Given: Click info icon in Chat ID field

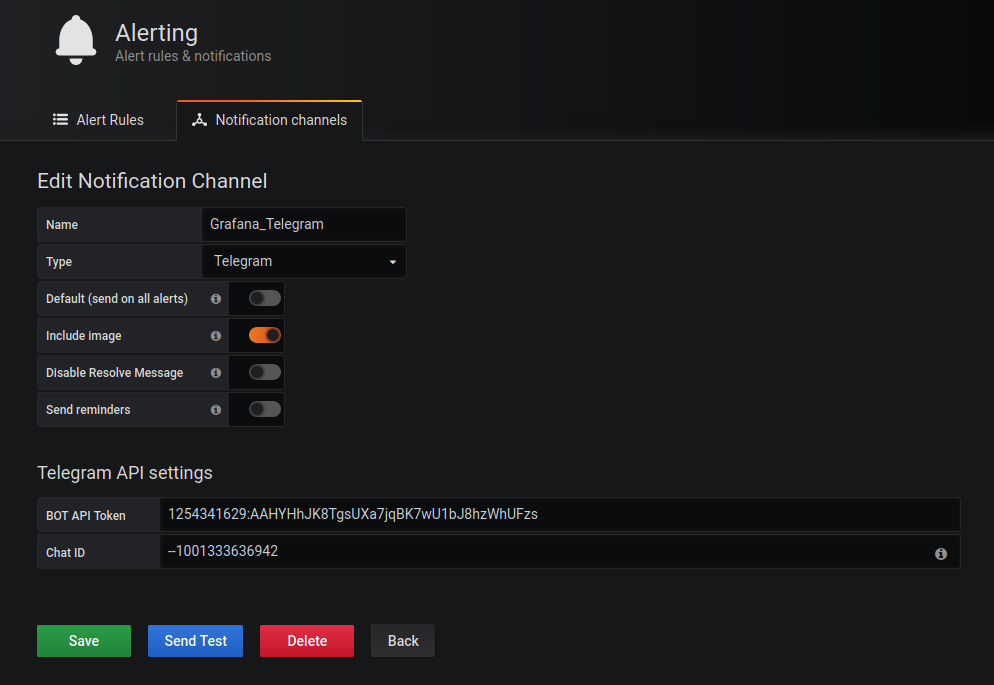Looking at the screenshot, I should coord(941,554).
